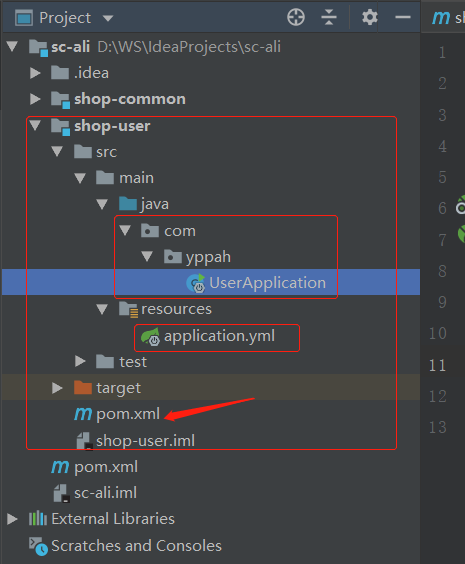Screen dimensions: 465x564
Task: Select application.yml file name
Action: coord(219,336)
